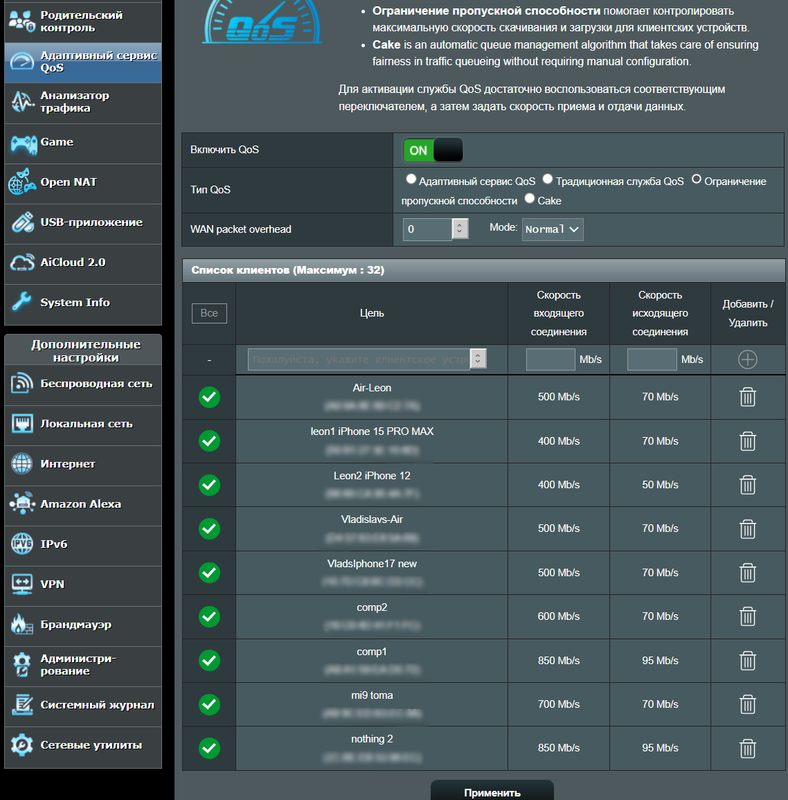
Task: Delete the comp1 client entry
Action: click(748, 661)
